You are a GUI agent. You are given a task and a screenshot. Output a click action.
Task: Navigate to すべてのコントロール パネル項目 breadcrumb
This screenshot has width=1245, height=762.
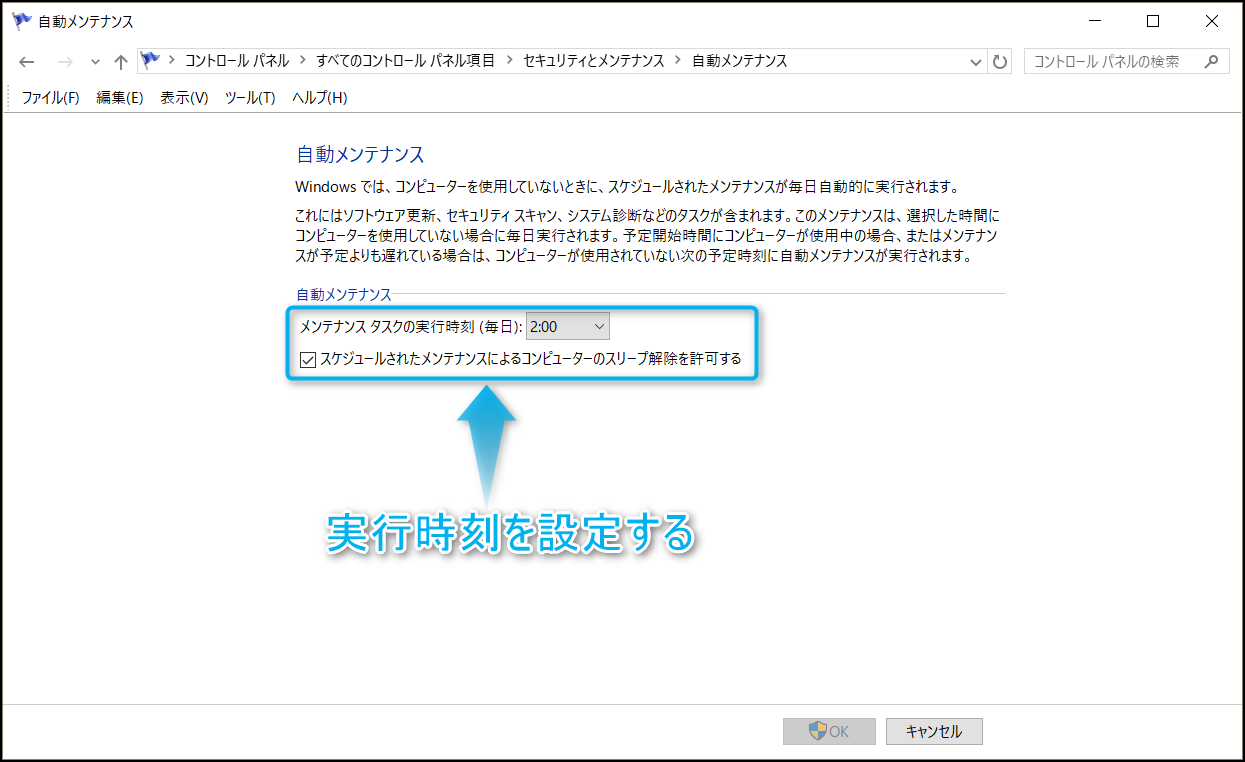pos(405,61)
